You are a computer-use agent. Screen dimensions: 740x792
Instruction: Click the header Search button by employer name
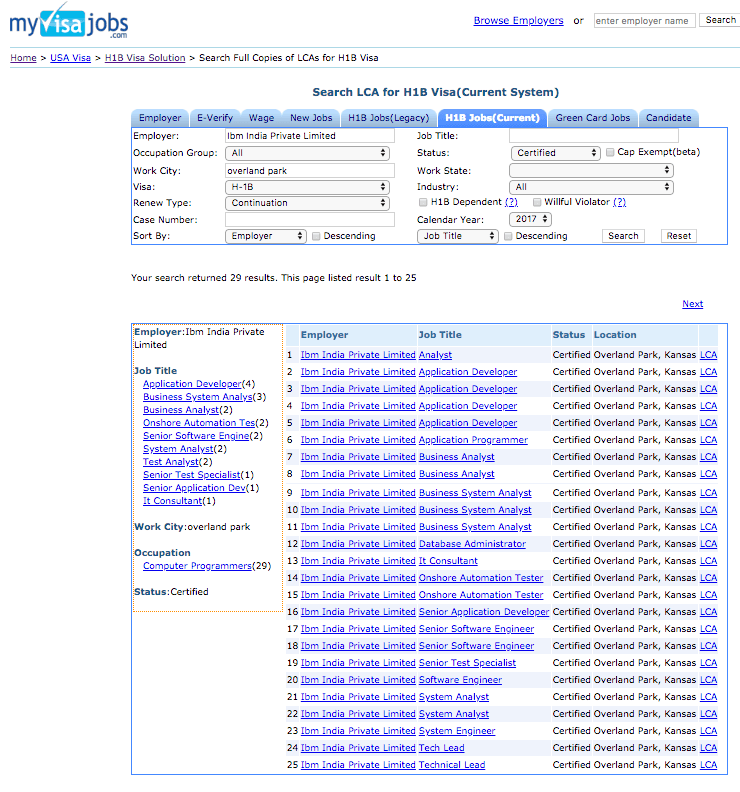pos(720,20)
